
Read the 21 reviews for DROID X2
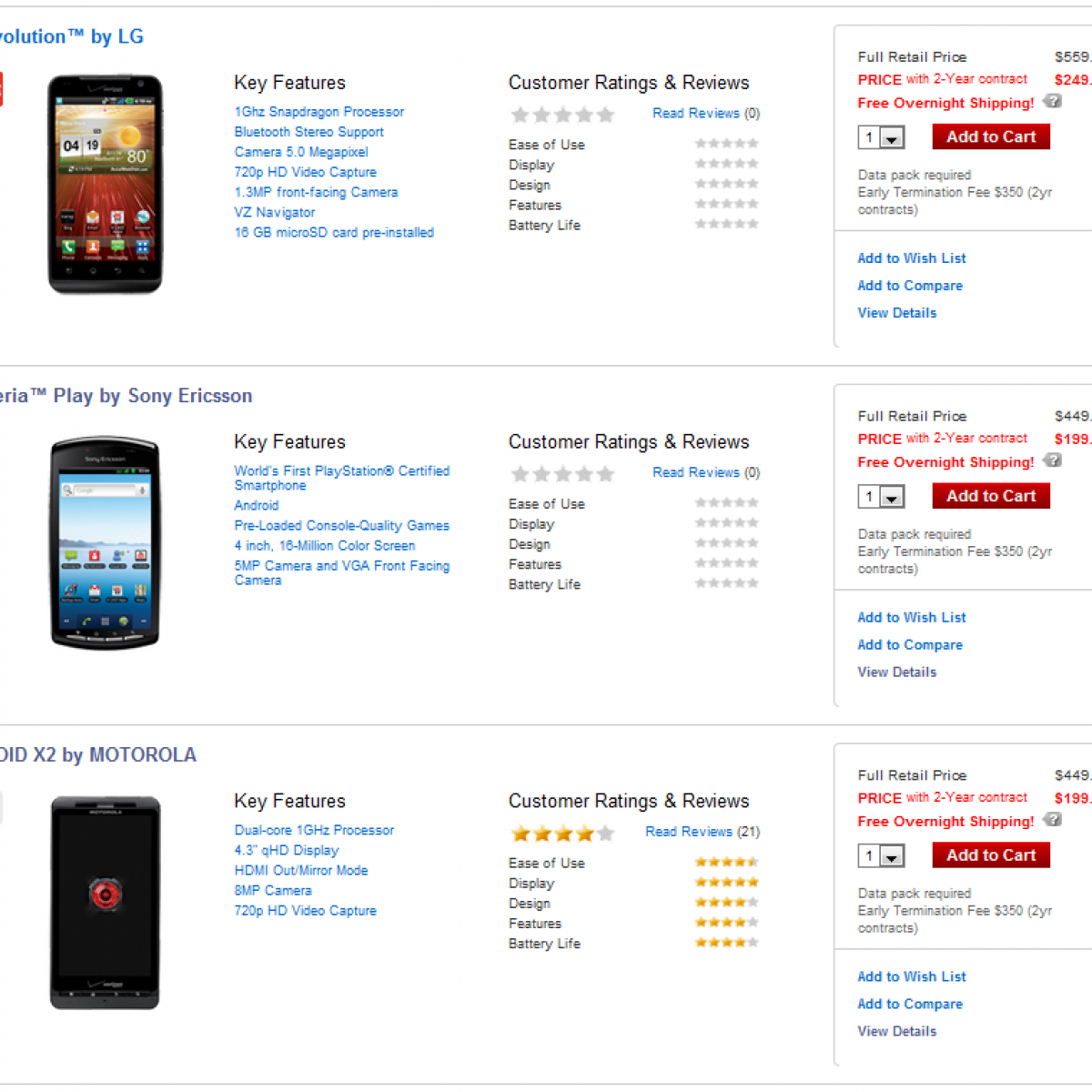tap(702, 832)
